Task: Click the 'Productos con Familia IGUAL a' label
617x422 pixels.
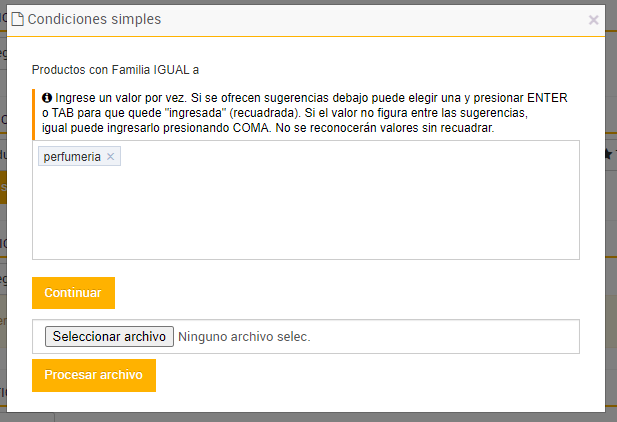Action: (116, 70)
